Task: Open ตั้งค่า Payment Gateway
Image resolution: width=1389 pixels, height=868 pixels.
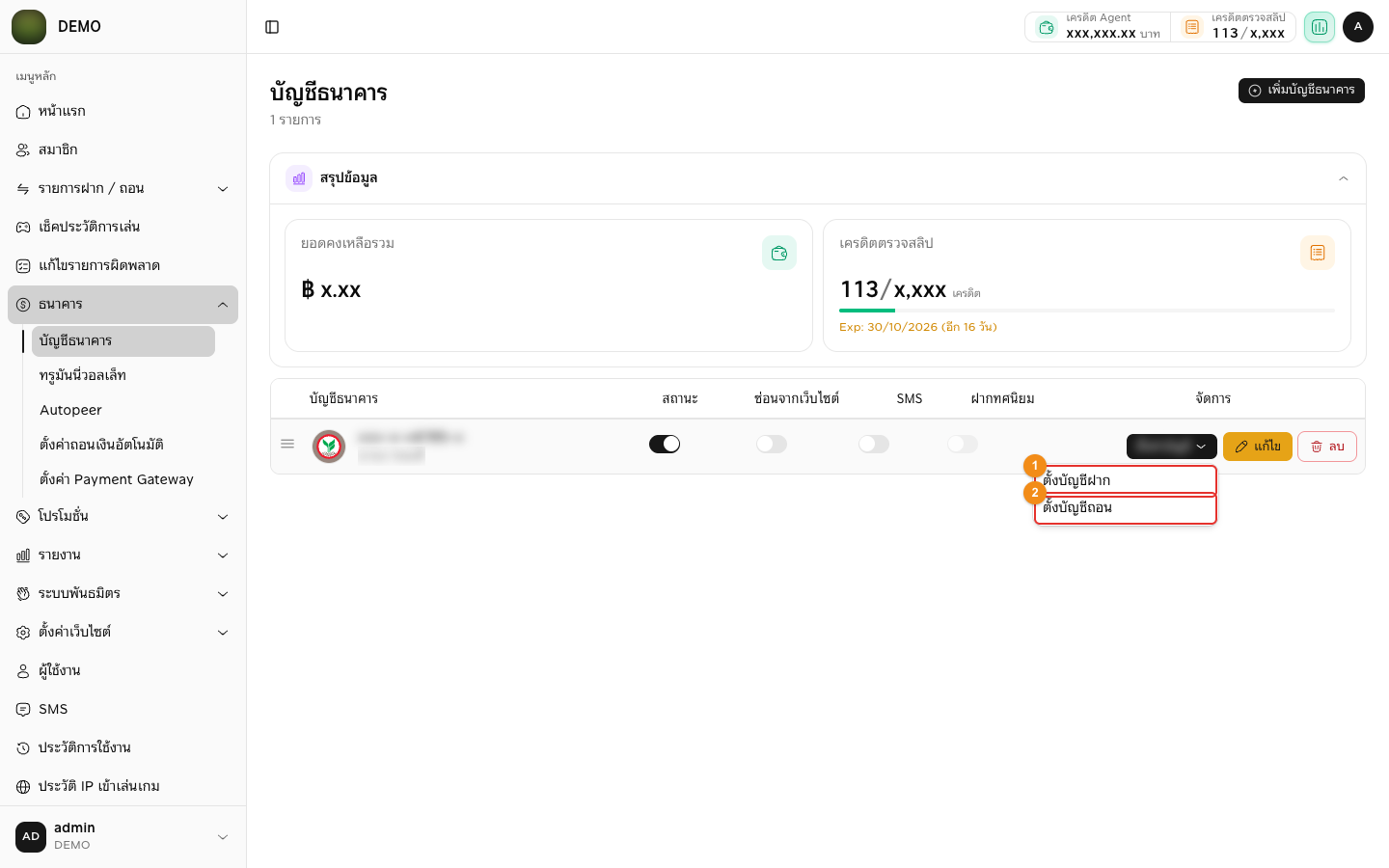Action: [123, 480]
